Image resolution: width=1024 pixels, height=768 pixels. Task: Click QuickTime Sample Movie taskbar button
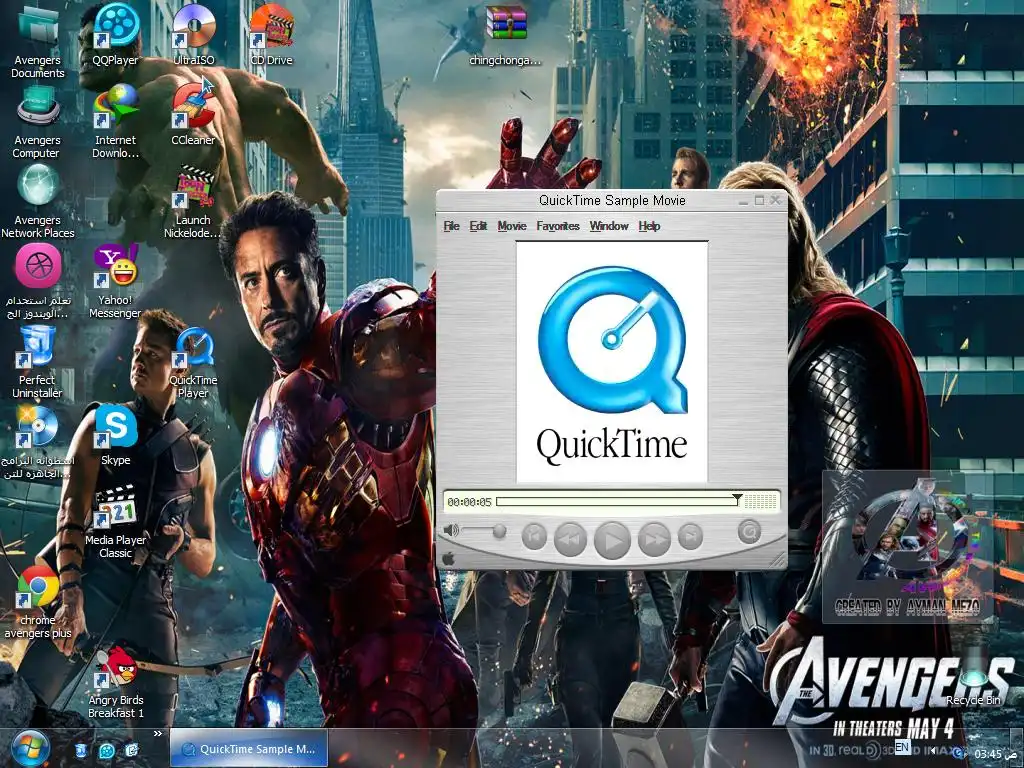249,749
